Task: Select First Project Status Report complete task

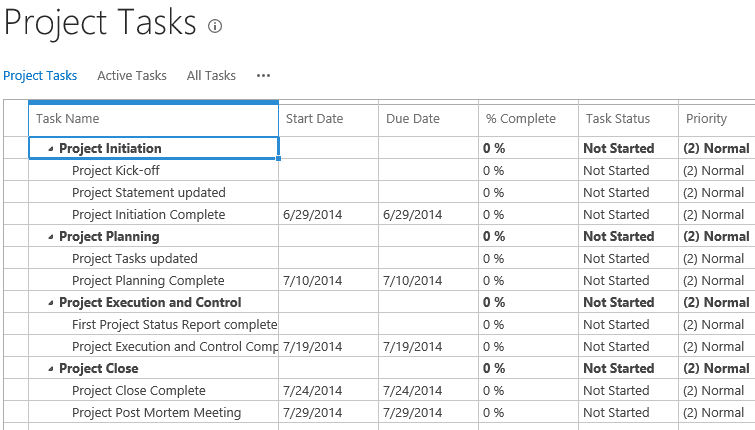Action: (154, 325)
